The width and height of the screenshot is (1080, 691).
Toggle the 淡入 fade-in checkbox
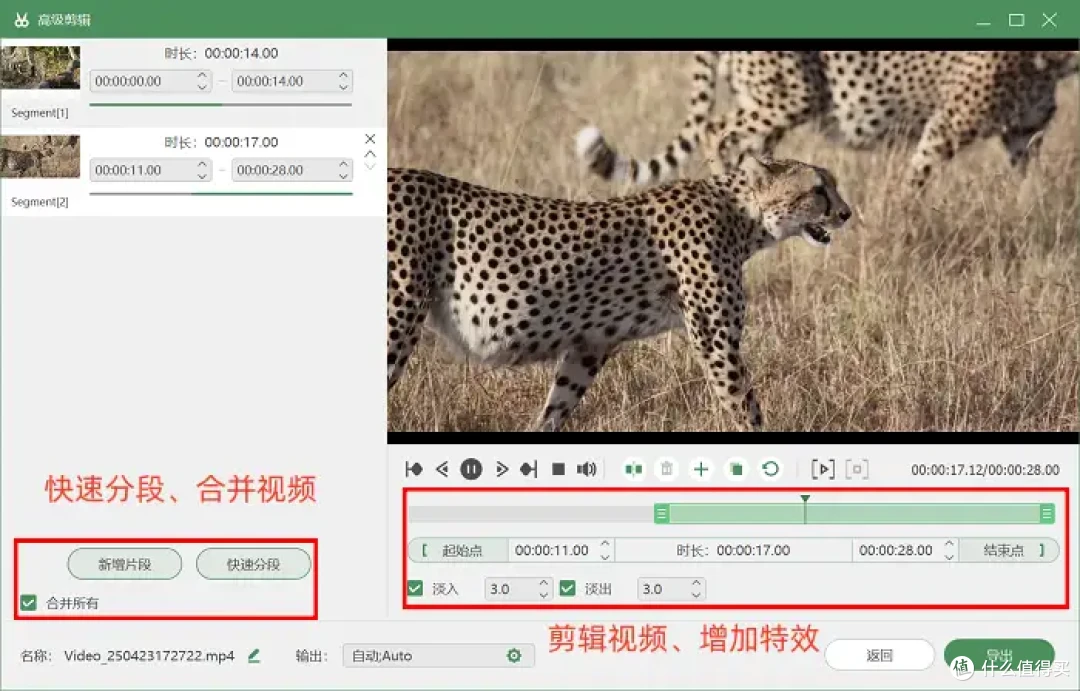pyautogui.click(x=415, y=588)
